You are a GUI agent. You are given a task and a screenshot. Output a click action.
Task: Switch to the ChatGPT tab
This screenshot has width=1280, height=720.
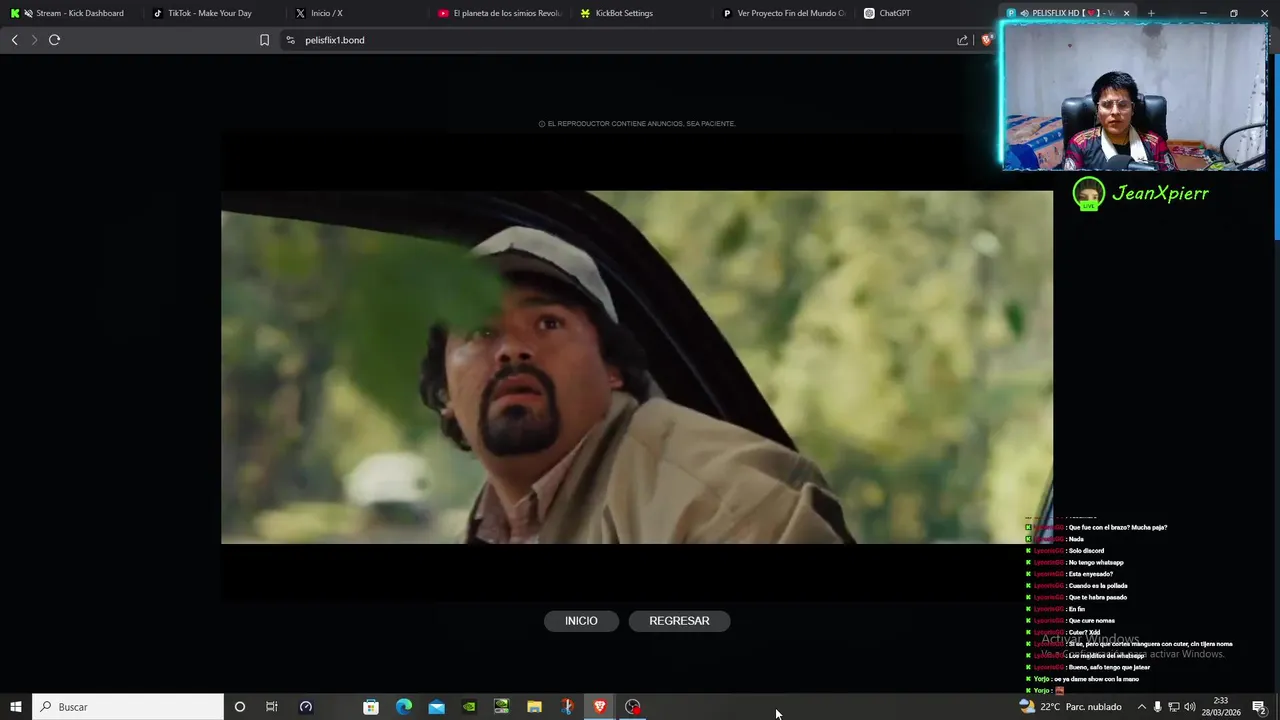927,13
